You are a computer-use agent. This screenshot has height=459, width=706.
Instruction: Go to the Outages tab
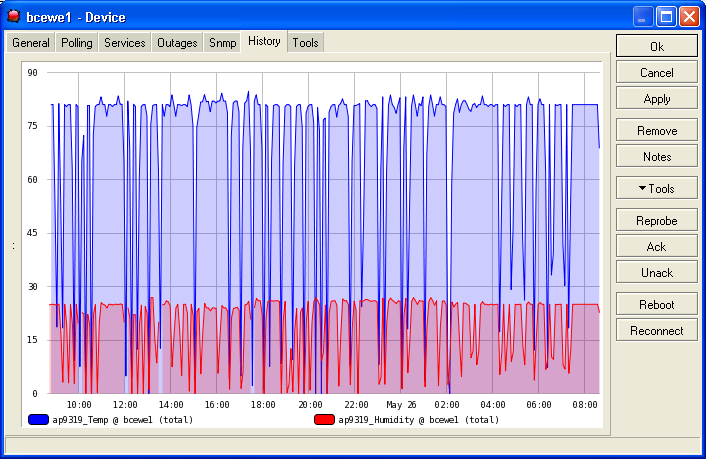coord(177,43)
